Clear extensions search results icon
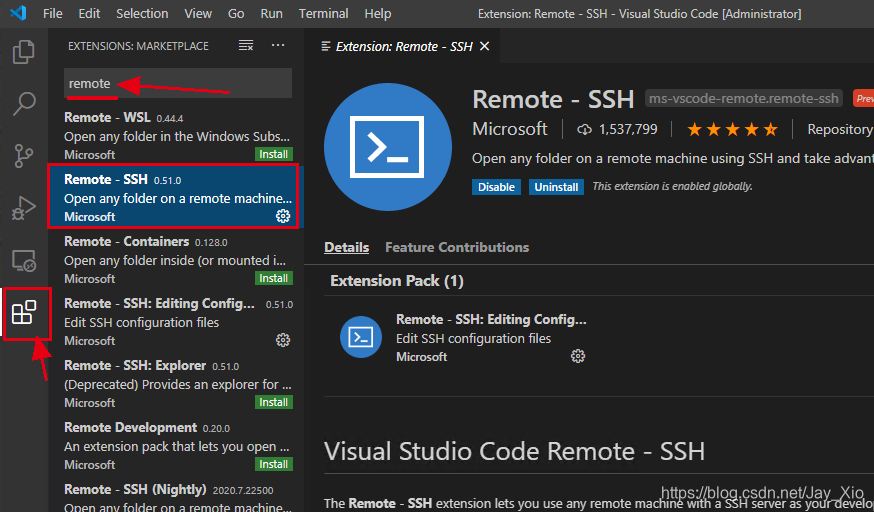Image resolution: width=874 pixels, height=512 pixels. [246, 46]
